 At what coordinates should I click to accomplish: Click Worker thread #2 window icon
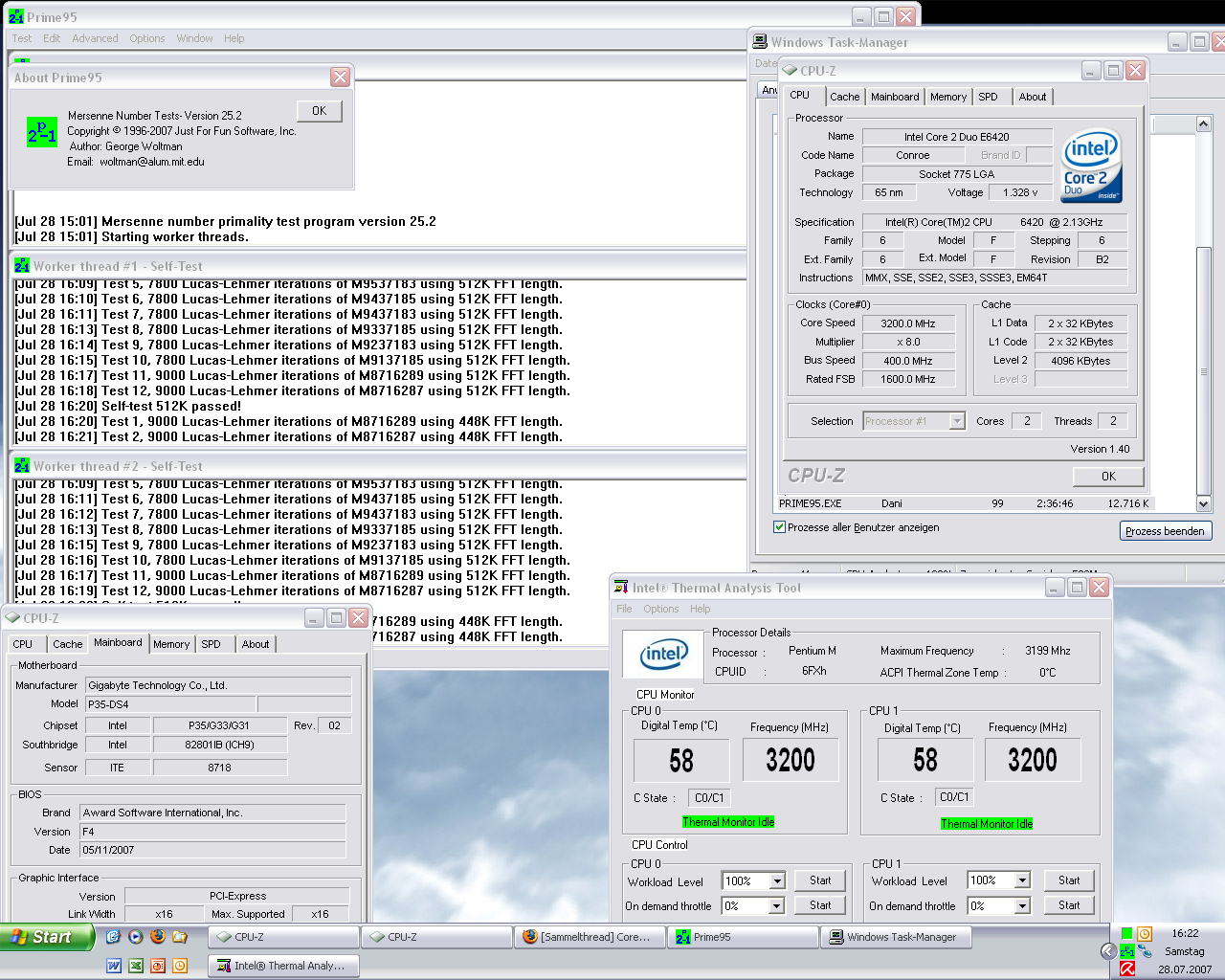[x=22, y=466]
